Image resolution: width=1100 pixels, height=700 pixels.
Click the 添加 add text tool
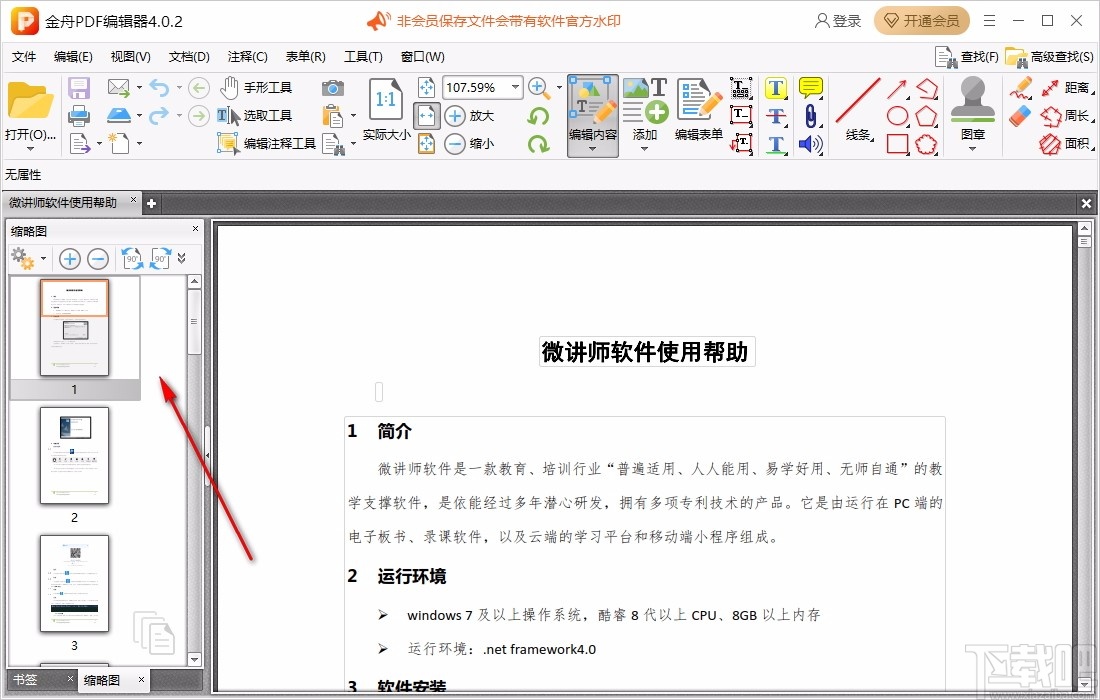tap(645, 113)
